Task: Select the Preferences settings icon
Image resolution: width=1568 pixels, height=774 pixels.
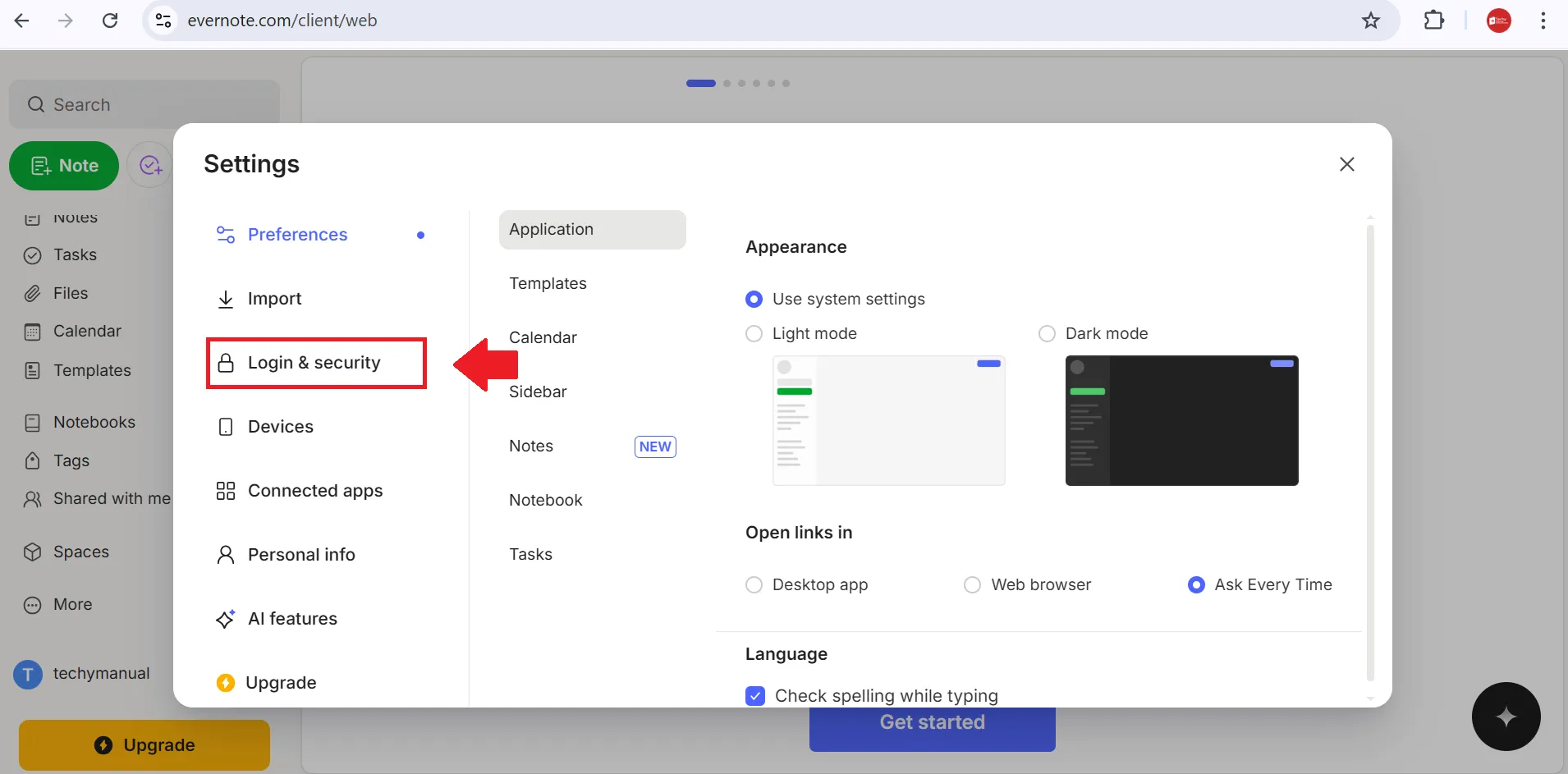Action: click(x=225, y=235)
